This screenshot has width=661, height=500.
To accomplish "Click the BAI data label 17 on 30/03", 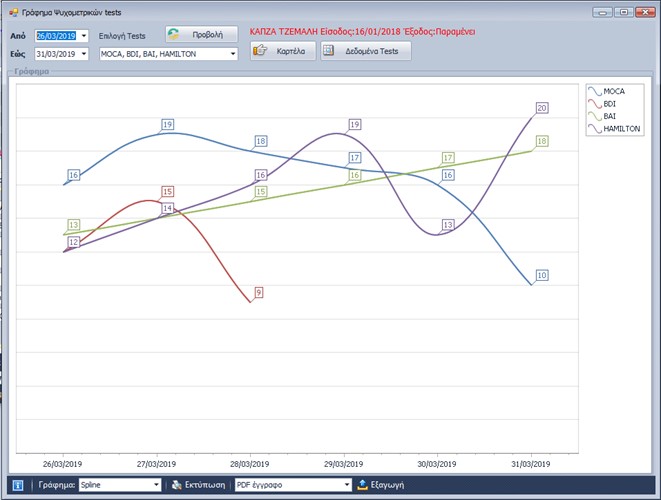I will click(448, 158).
